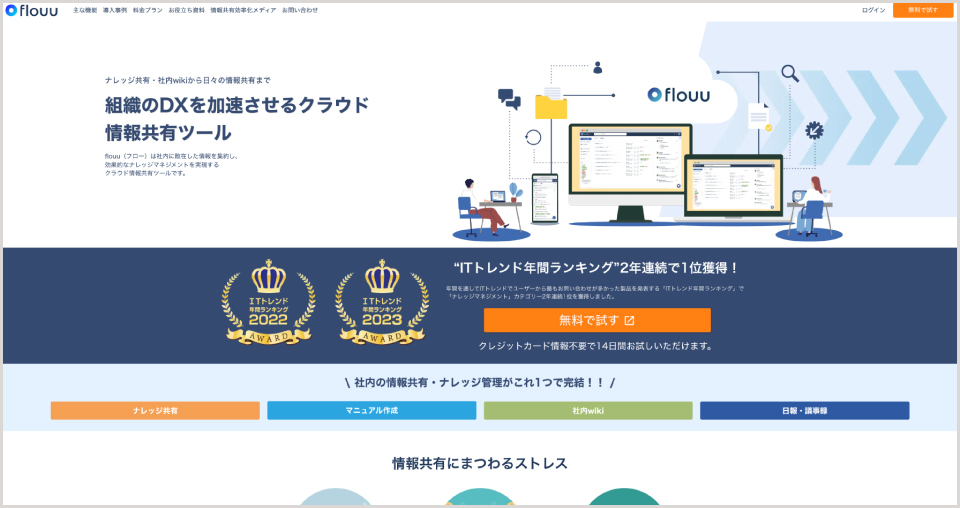Click the circular refresh arrow icon
Viewport: 960px width, 508px height.
click(533, 137)
